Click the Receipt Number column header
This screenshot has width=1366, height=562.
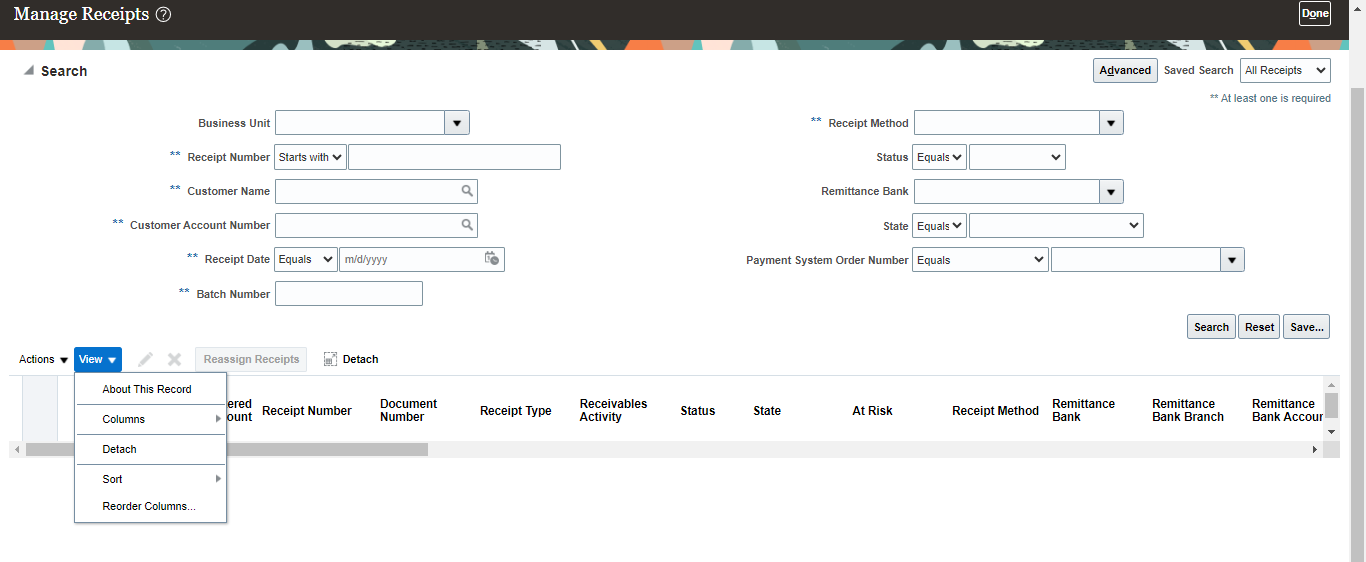[x=307, y=411]
